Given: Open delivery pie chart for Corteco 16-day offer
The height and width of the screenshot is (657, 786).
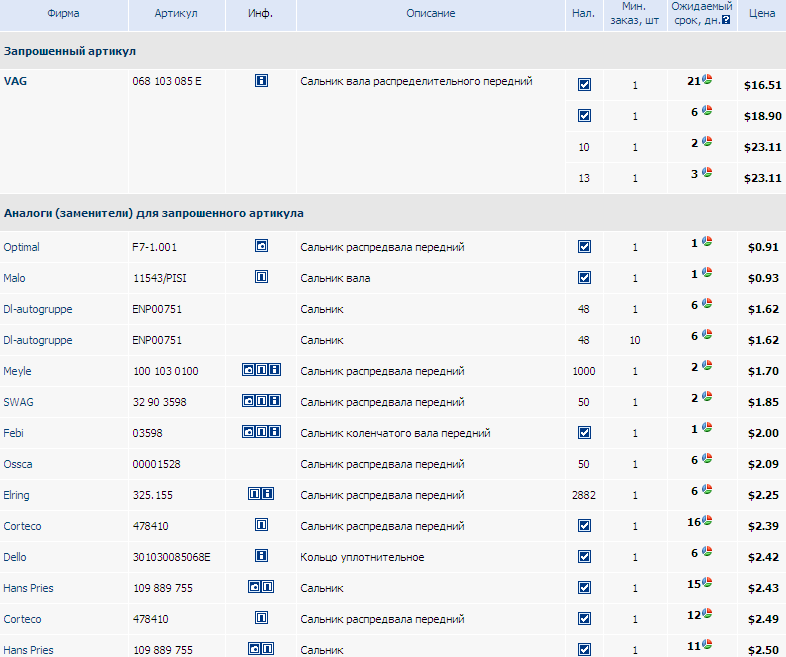Looking at the screenshot, I should click(707, 520).
